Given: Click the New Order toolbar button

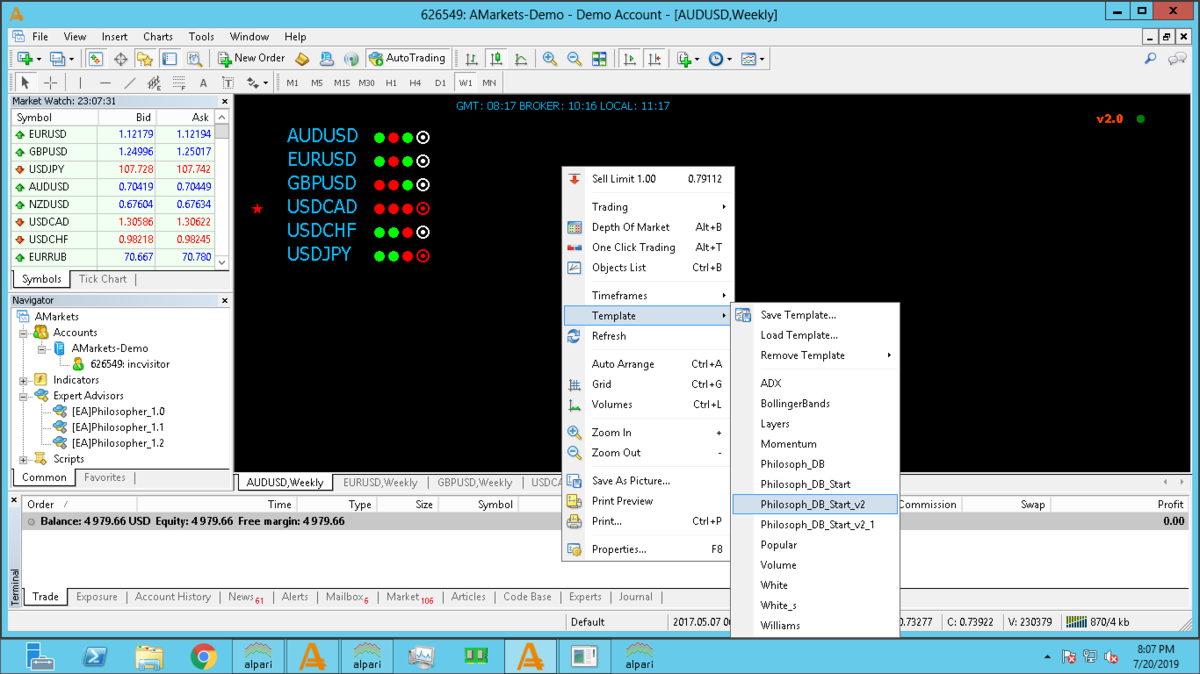Looking at the screenshot, I should tap(252, 59).
